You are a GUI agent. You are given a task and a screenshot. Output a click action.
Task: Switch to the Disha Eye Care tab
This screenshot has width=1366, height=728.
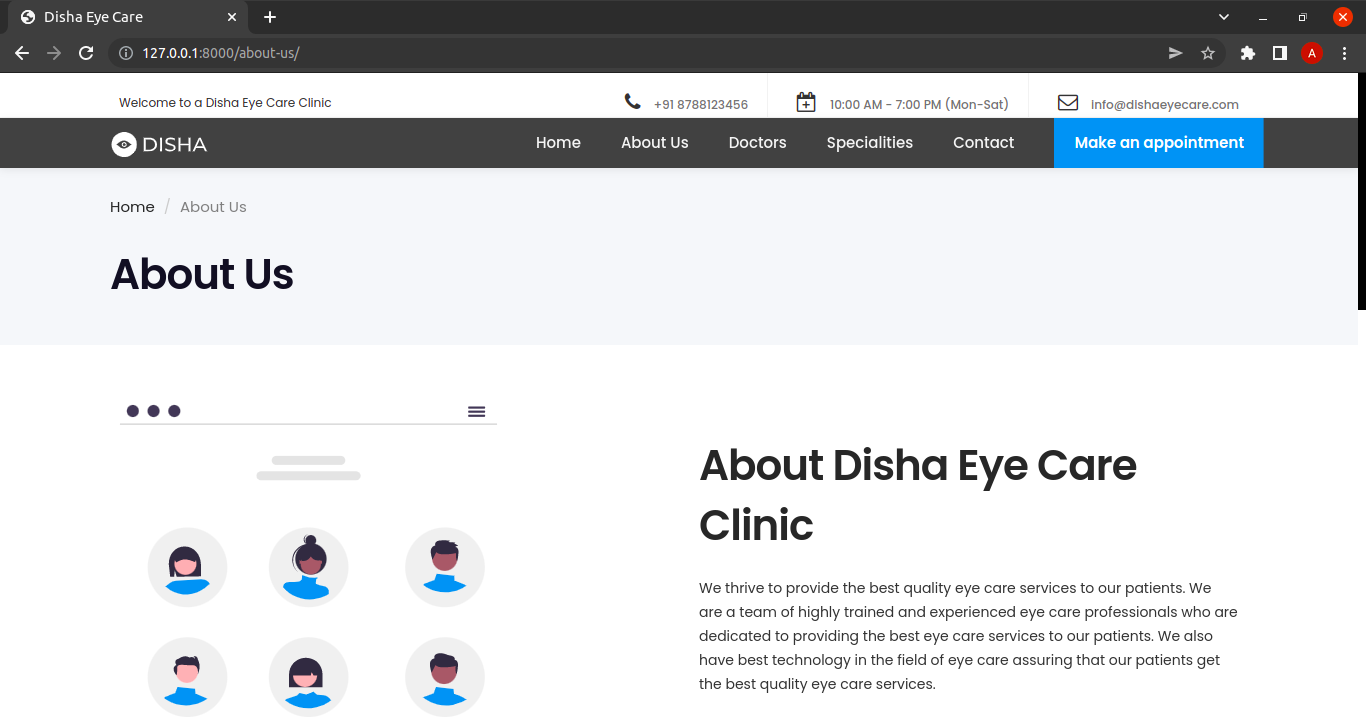[110, 17]
